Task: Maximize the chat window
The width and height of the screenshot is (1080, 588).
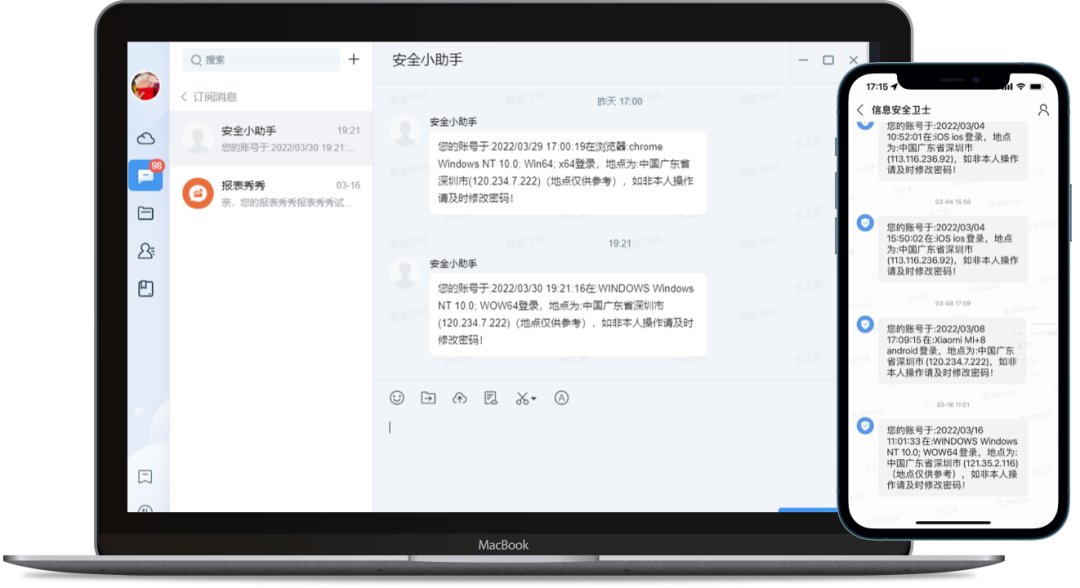Action: pos(828,61)
